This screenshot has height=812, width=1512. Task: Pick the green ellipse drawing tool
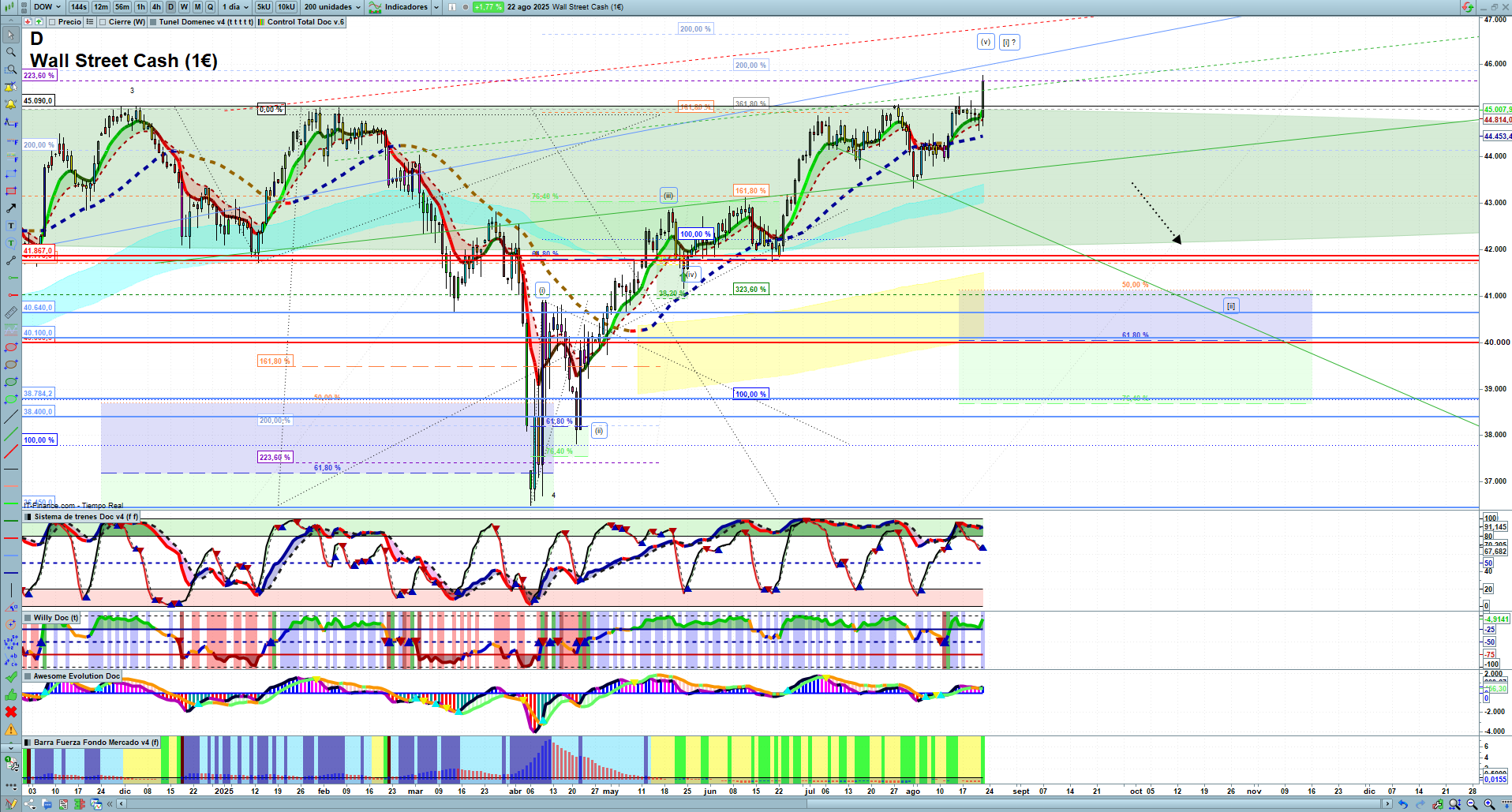10,382
